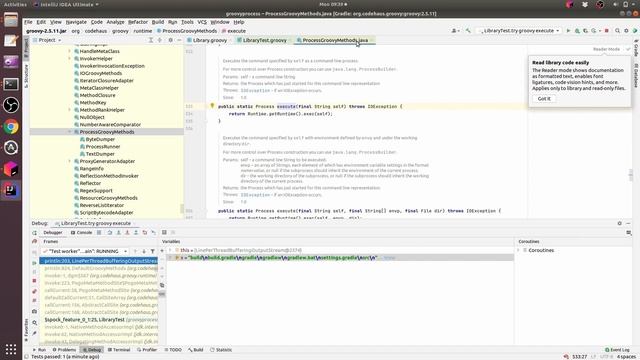The image size is (640, 360).
Task: Expand the ProxyGeneratorAdapter tree node
Action: 69,161
